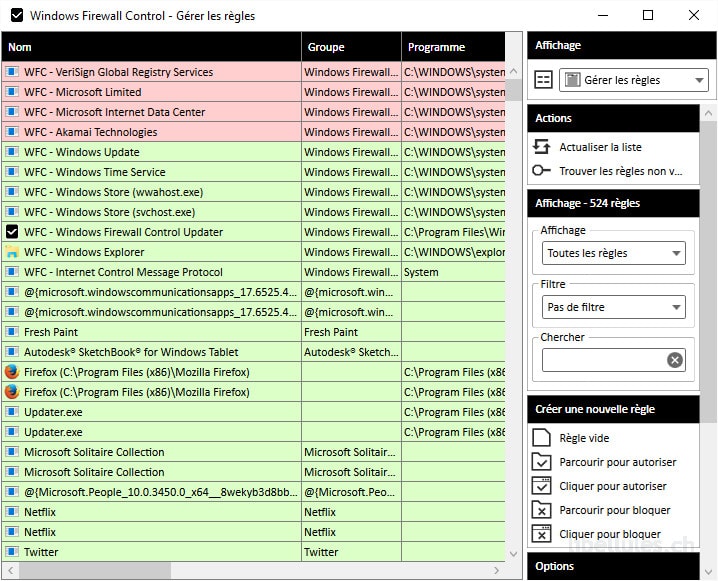
Task: Collapse the Actions panel header
Action: coord(613,118)
